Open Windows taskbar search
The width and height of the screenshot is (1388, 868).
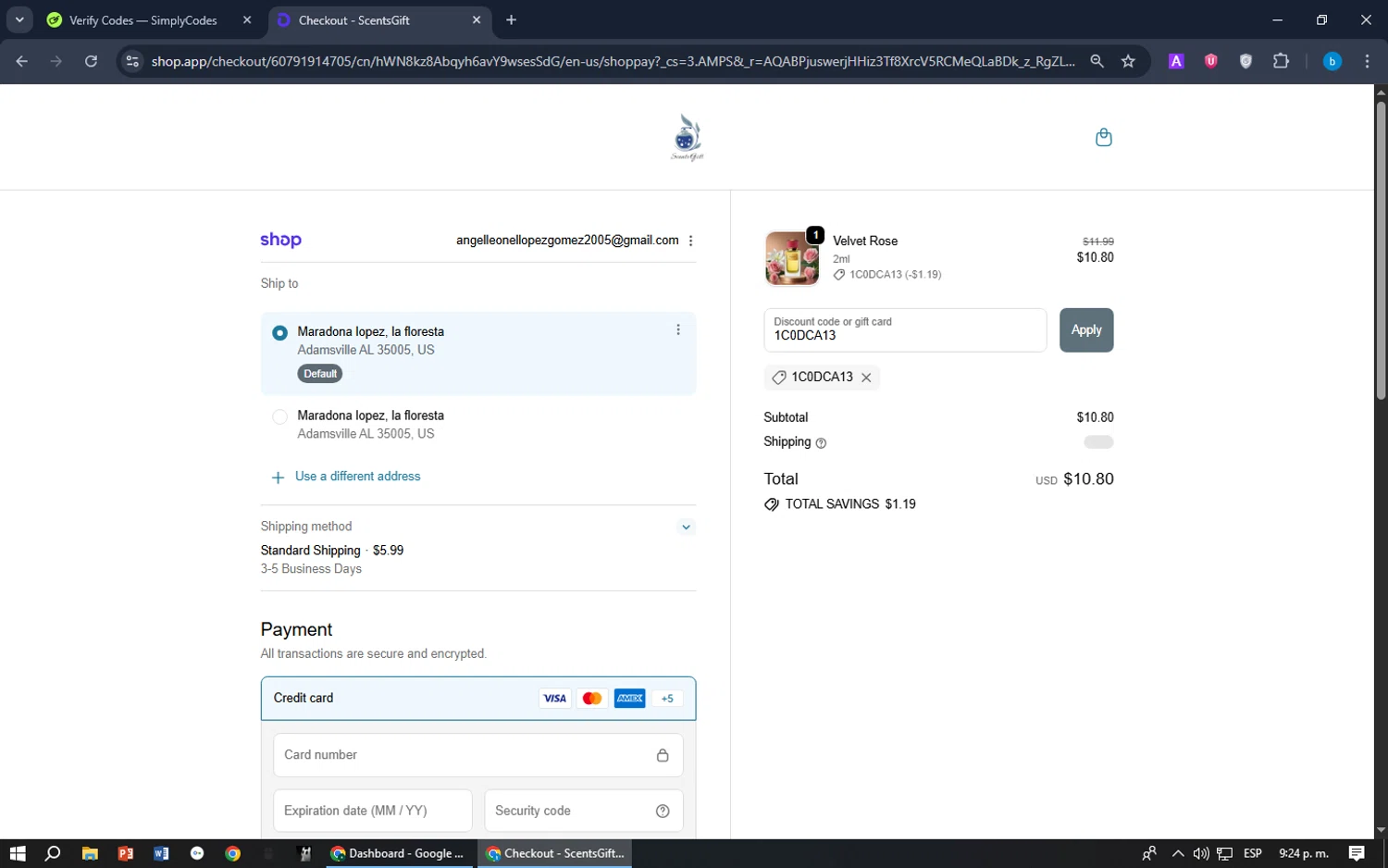[x=53, y=853]
